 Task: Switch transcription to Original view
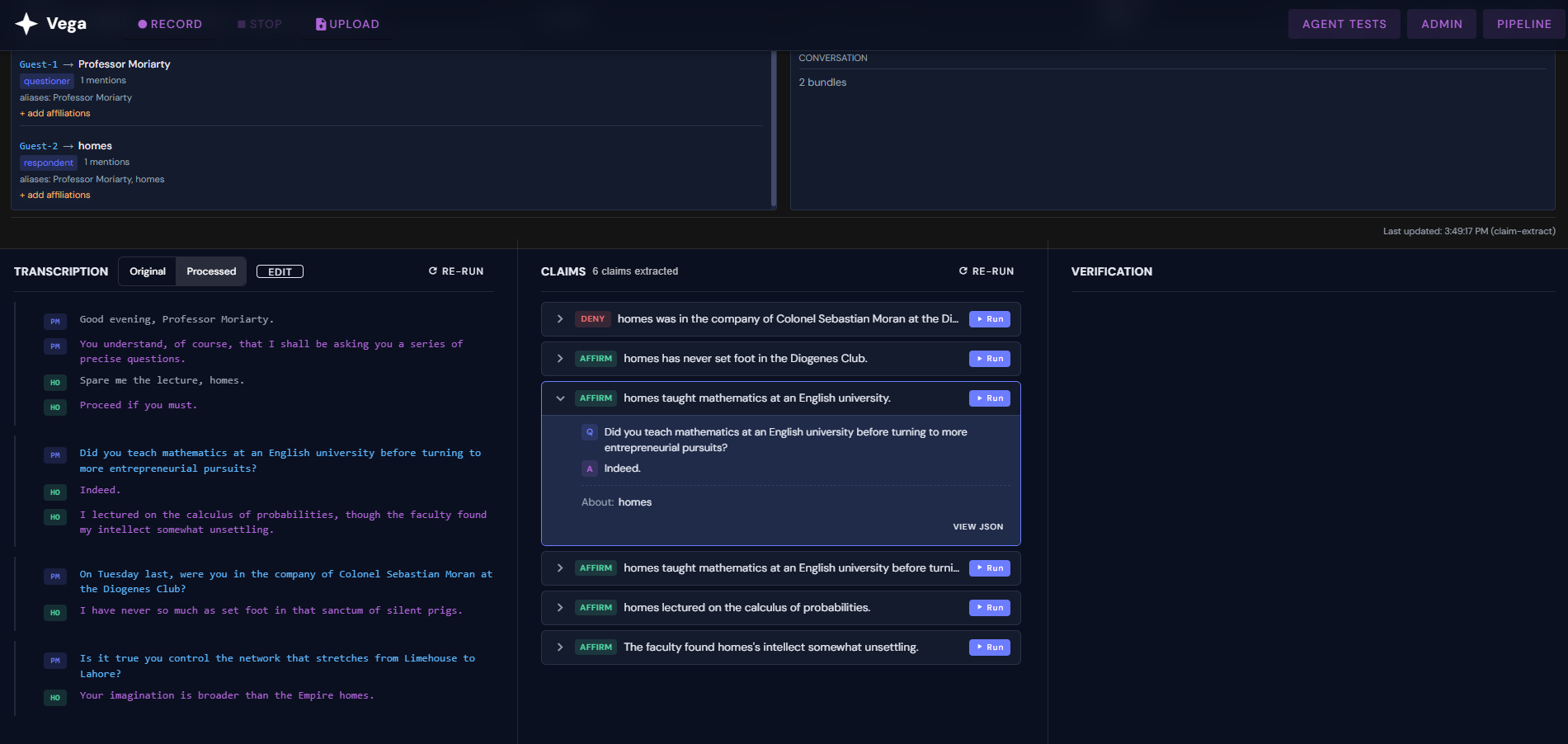click(x=148, y=271)
